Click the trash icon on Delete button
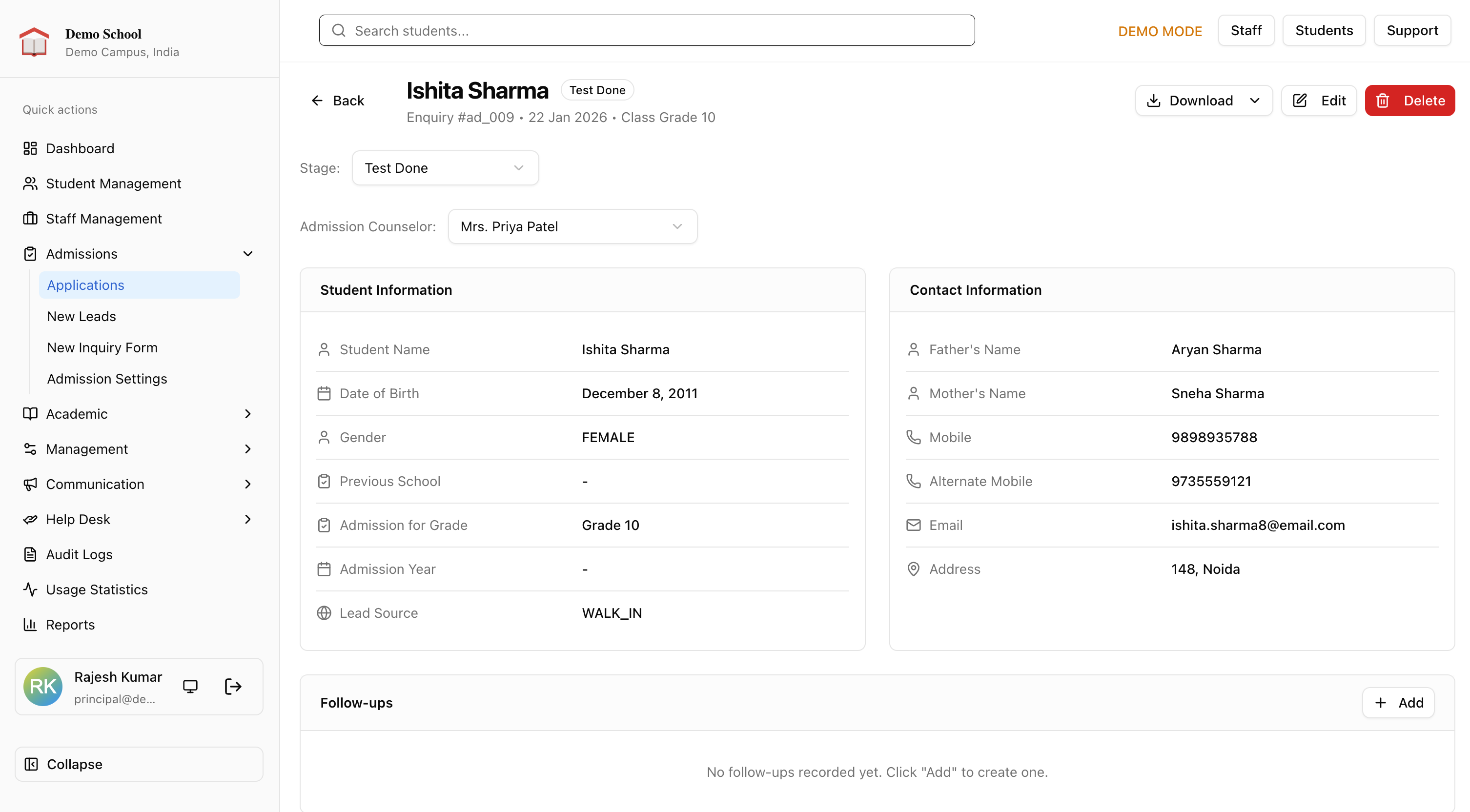Viewport: 1470px width, 812px height. click(x=1383, y=101)
